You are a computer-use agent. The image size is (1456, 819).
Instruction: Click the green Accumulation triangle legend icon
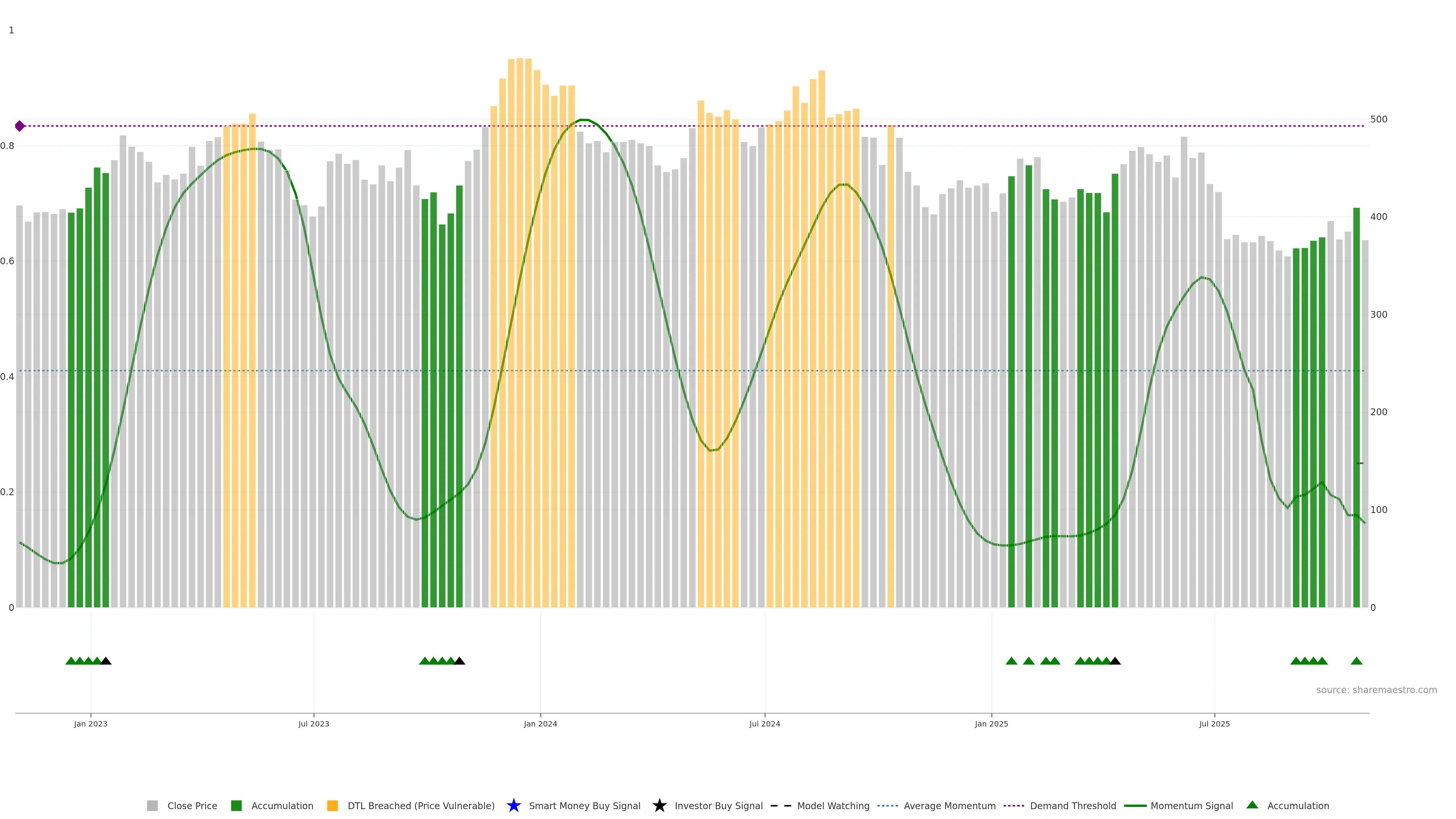pos(1252,805)
